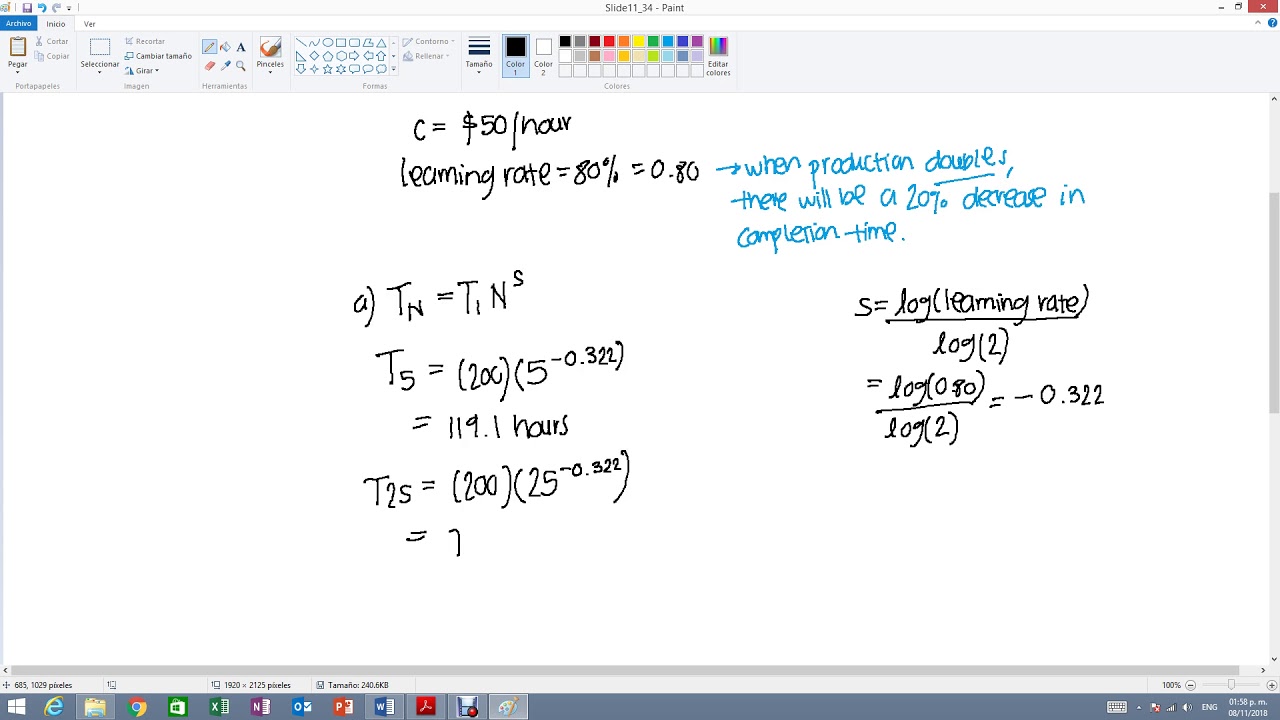Pick the yellow color swatch
The image size is (1280, 720).
point(638,41)
